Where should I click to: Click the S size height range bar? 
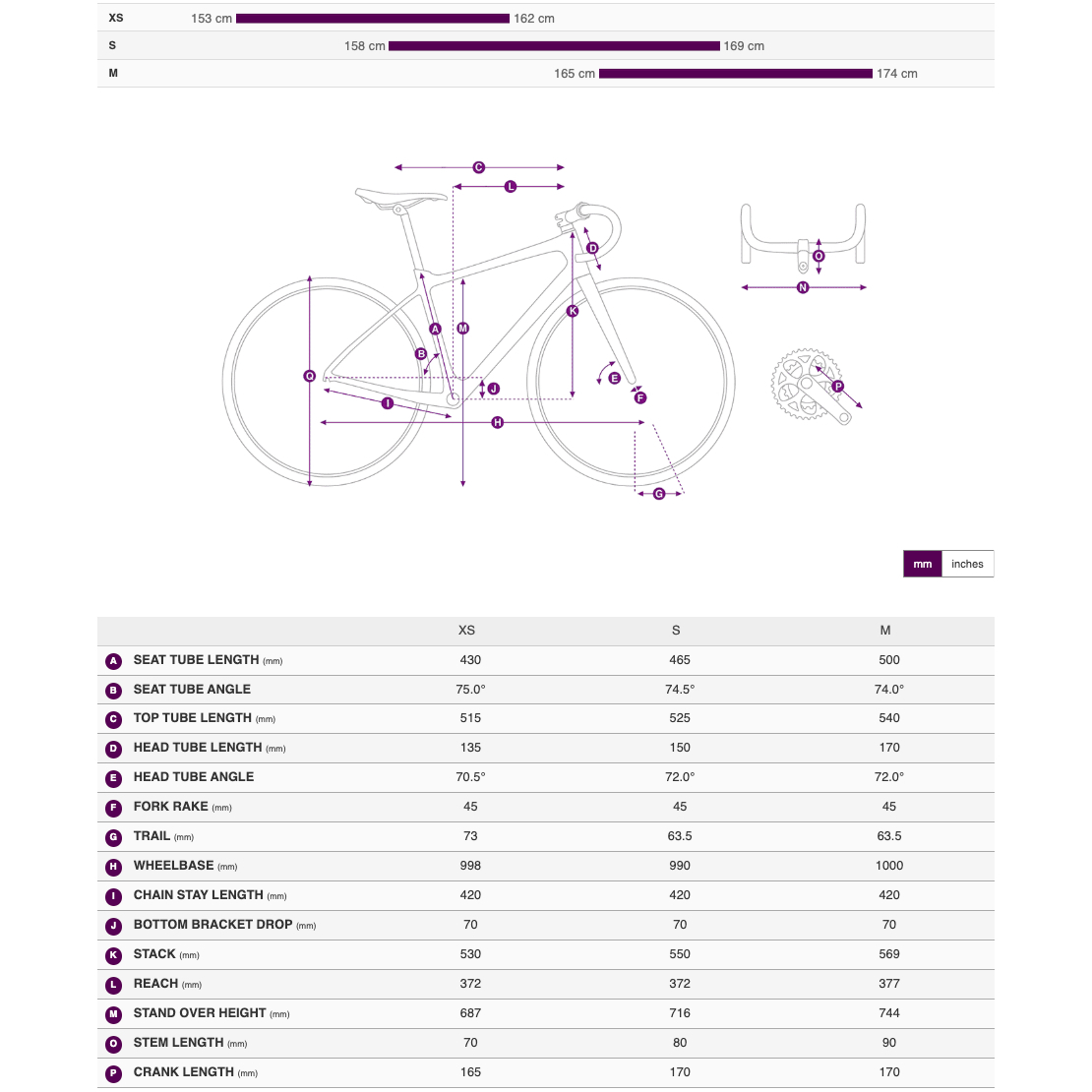(554, 46)
